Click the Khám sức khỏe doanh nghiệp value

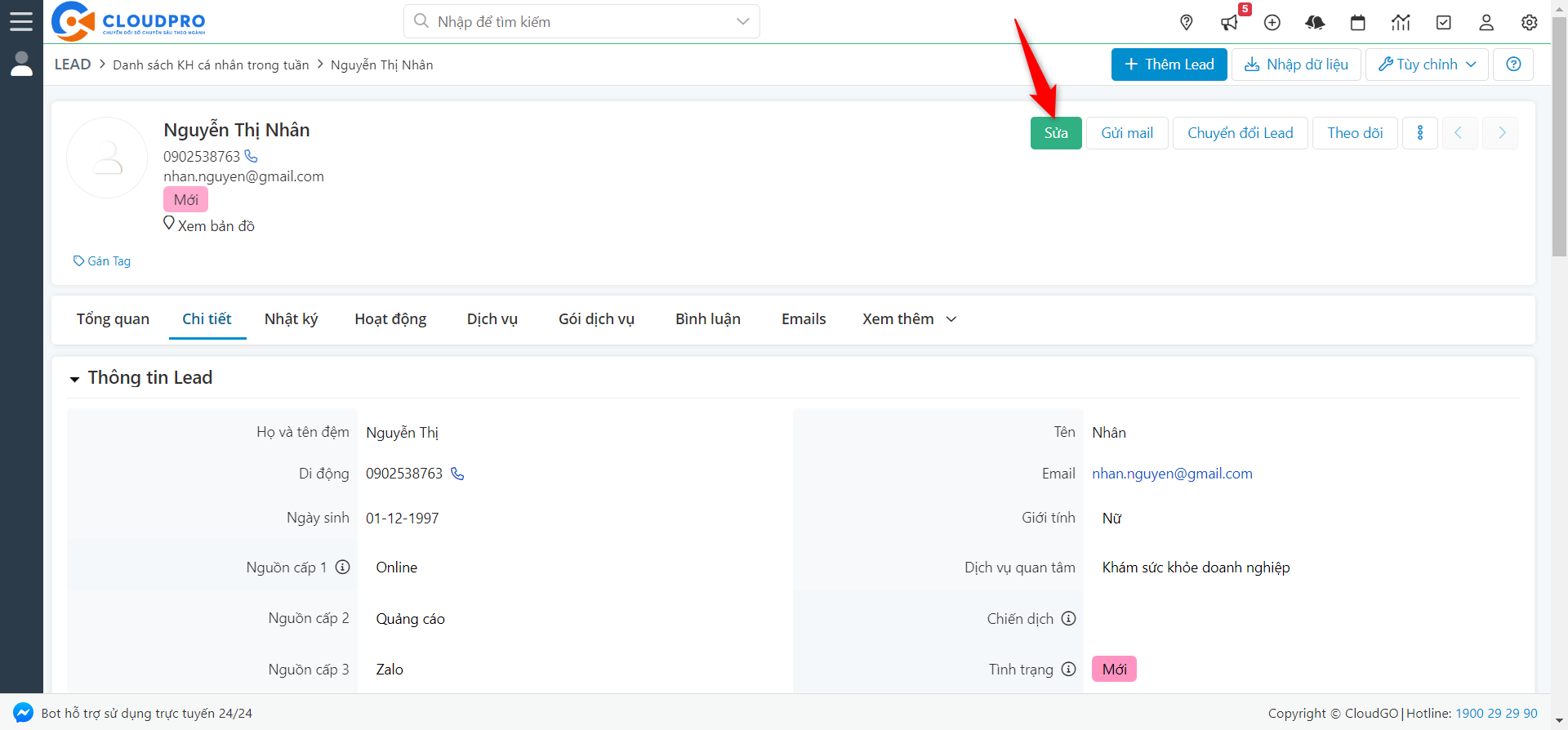click(x=1196, y=568)
